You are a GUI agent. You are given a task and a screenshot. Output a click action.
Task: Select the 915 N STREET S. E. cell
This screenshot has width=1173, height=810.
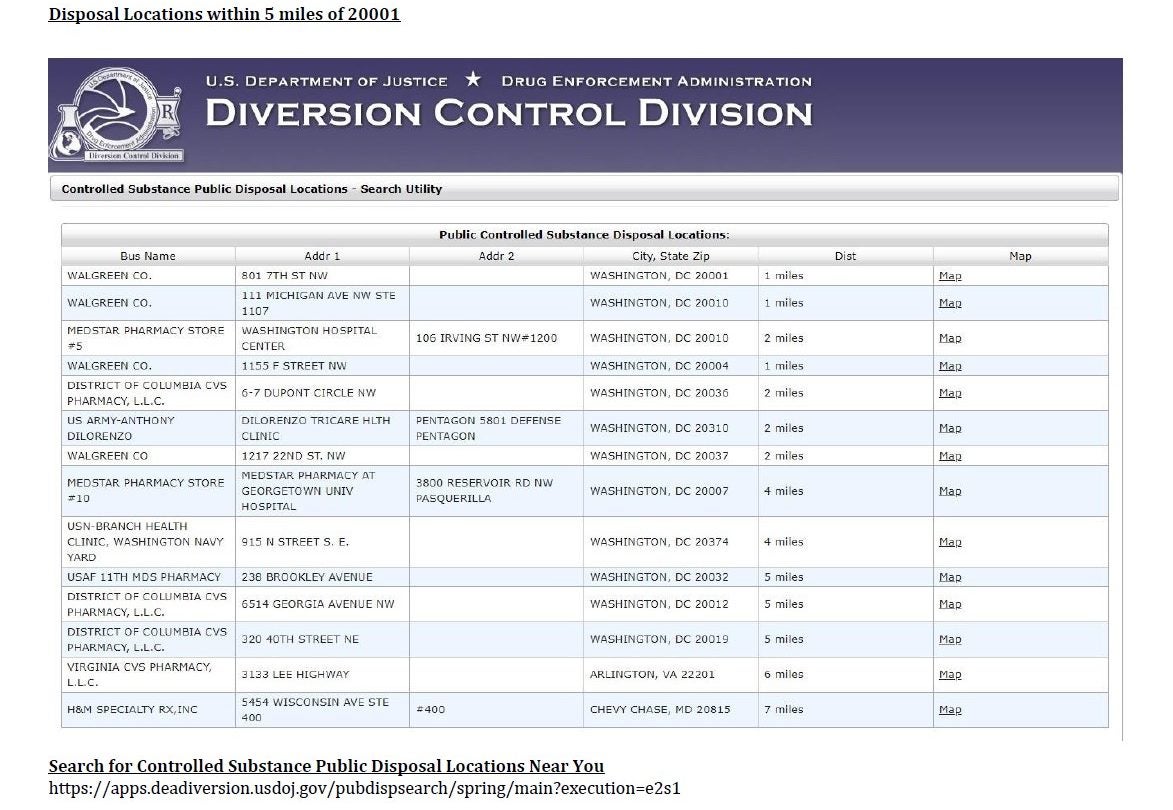coord(322,541)
